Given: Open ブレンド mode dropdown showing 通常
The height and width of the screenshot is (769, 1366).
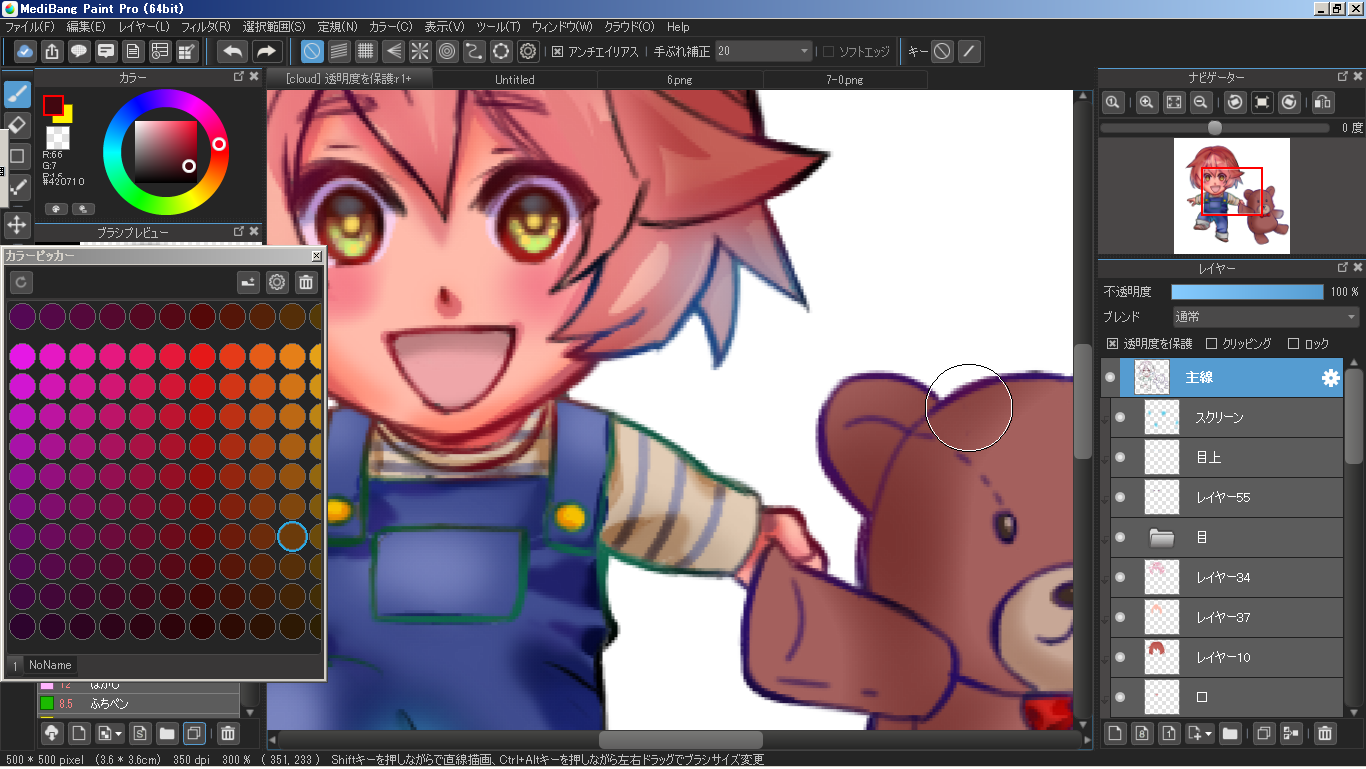Looking at the screenshot, I should pyautogui.click(x=1265, y=317).
